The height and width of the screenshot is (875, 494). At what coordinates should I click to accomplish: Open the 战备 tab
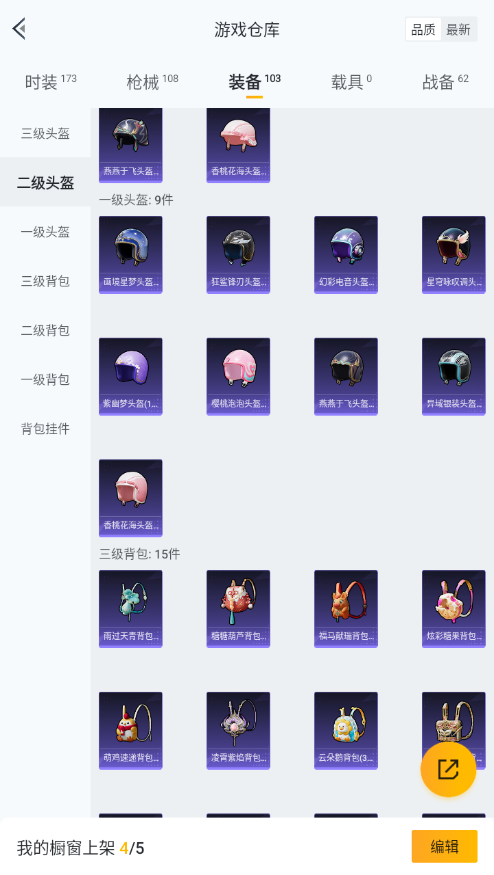[x=445, y=82]
